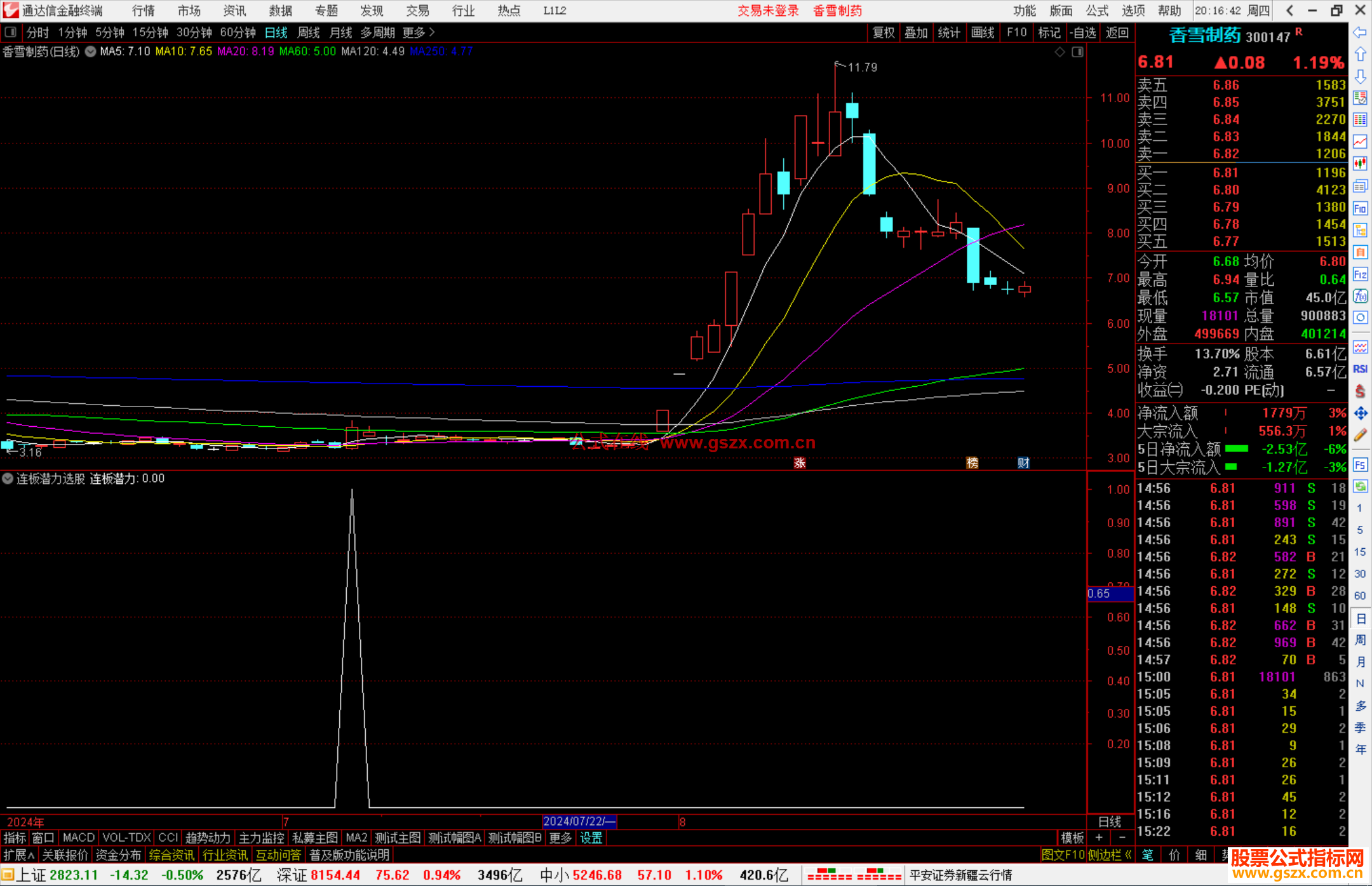The height and width of the screenshot is (886, 1372).
Task: Select the candlestick chart sidebar icon
Action: (1360, 163)
